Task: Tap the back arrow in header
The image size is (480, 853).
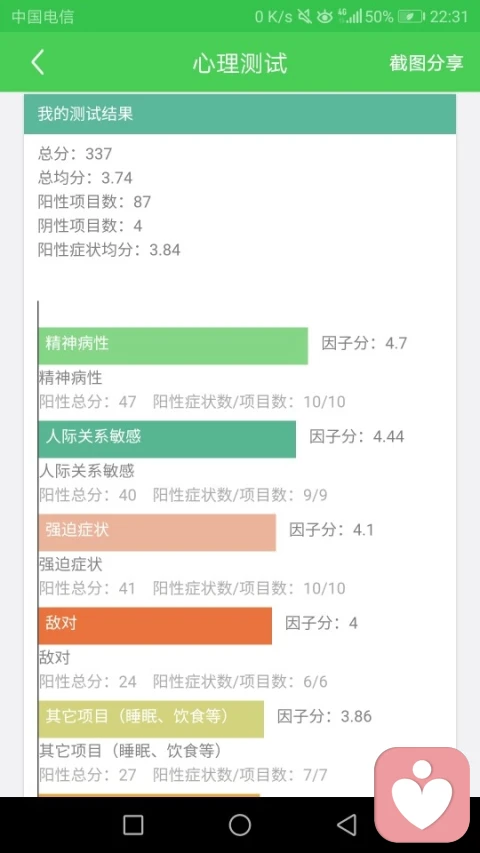Action: [x=38, y=63]
